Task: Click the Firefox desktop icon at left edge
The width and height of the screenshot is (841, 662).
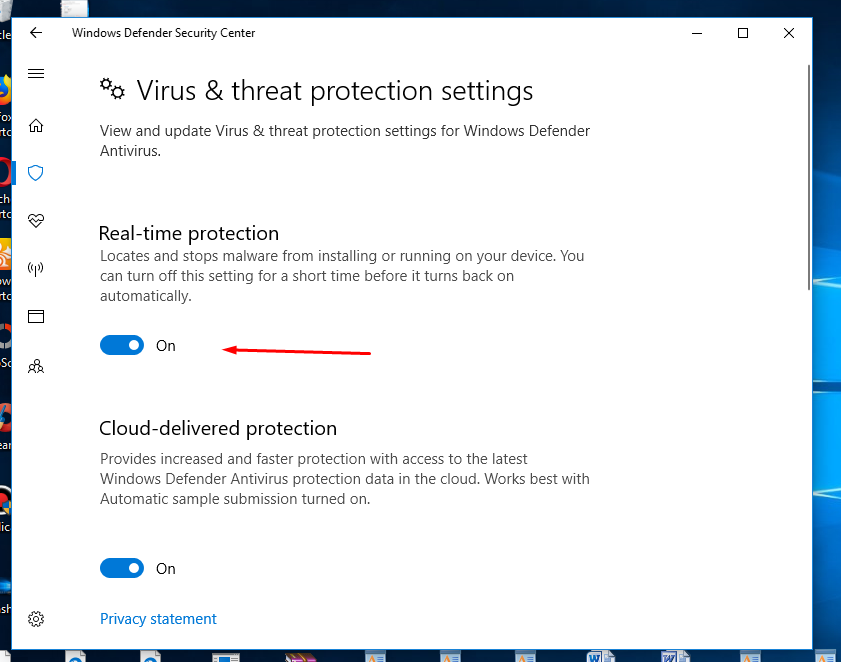Action: [x=5, y=90]
